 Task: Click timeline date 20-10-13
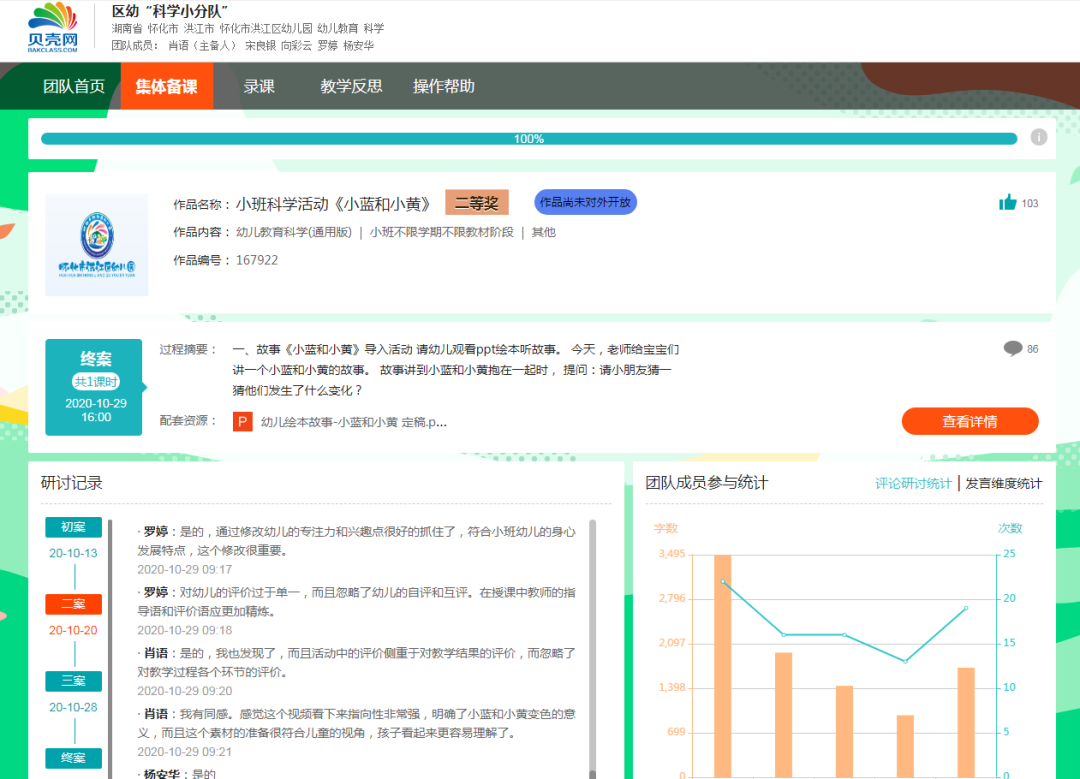[73, 553]
